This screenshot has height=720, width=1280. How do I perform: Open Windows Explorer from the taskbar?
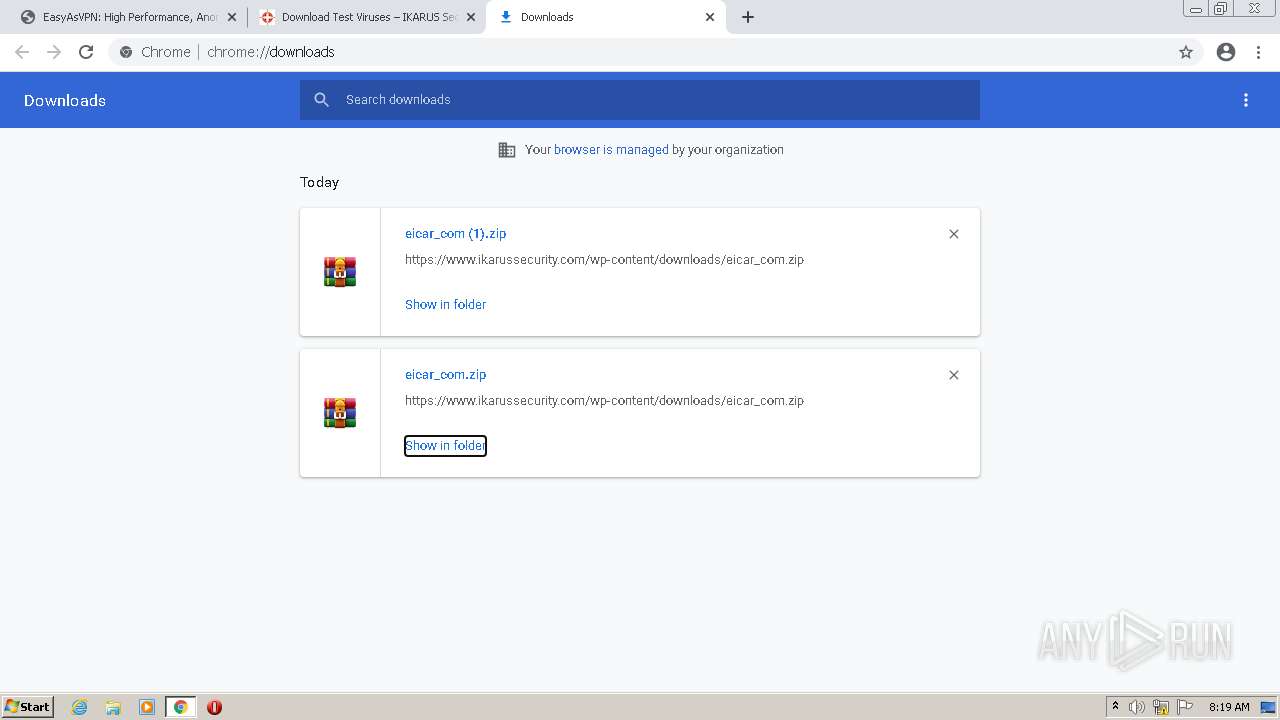point(113,707)
